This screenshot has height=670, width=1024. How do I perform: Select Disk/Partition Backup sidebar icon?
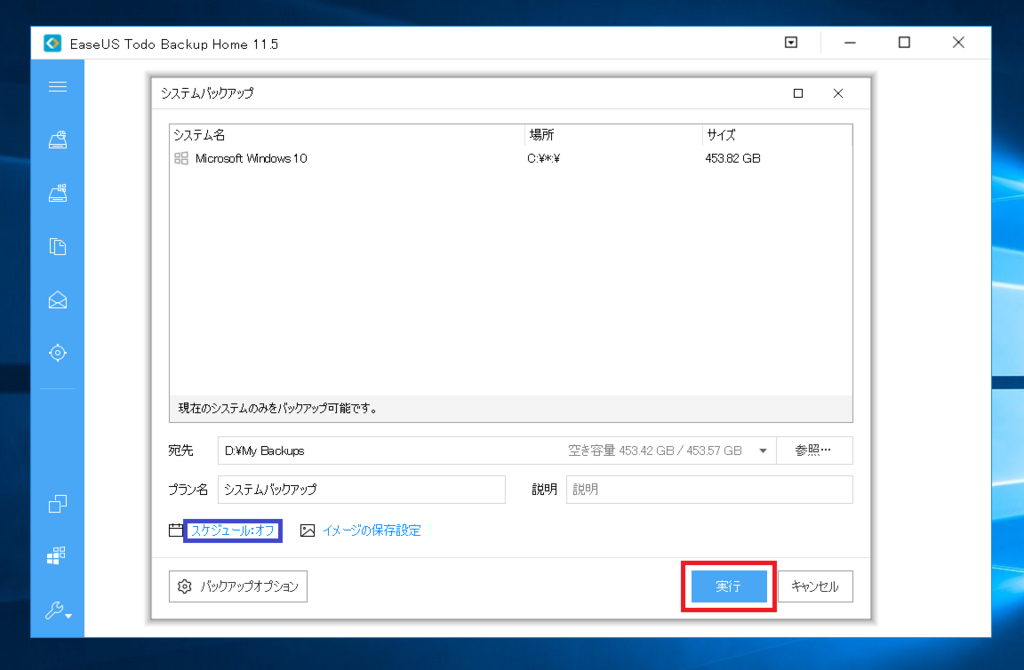(57, 140)
